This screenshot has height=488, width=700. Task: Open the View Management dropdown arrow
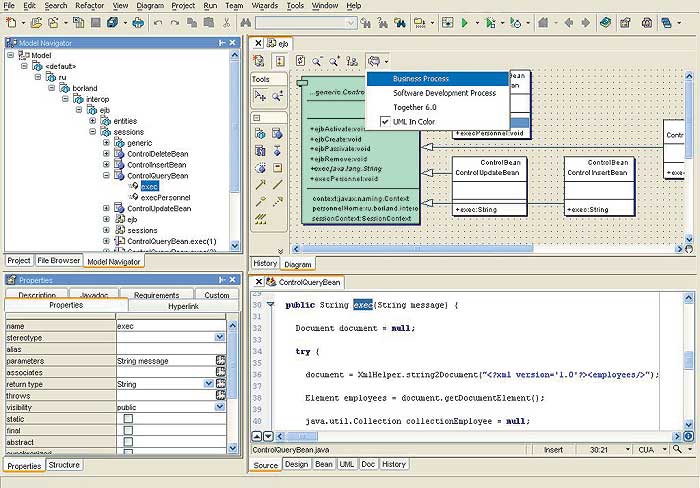point(386,62)
